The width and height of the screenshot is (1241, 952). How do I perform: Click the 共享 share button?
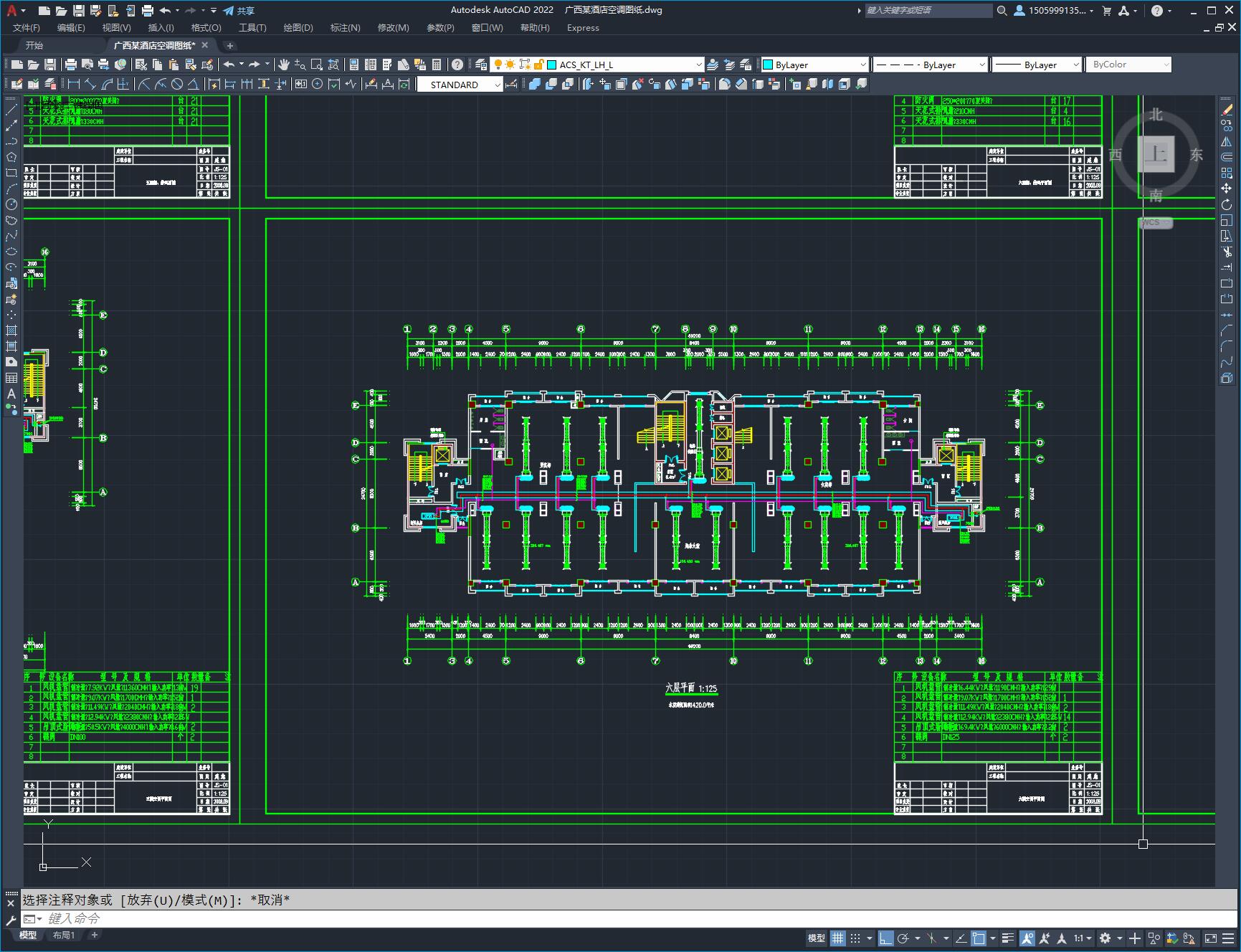pyautogui.click(x=239, y=11)
